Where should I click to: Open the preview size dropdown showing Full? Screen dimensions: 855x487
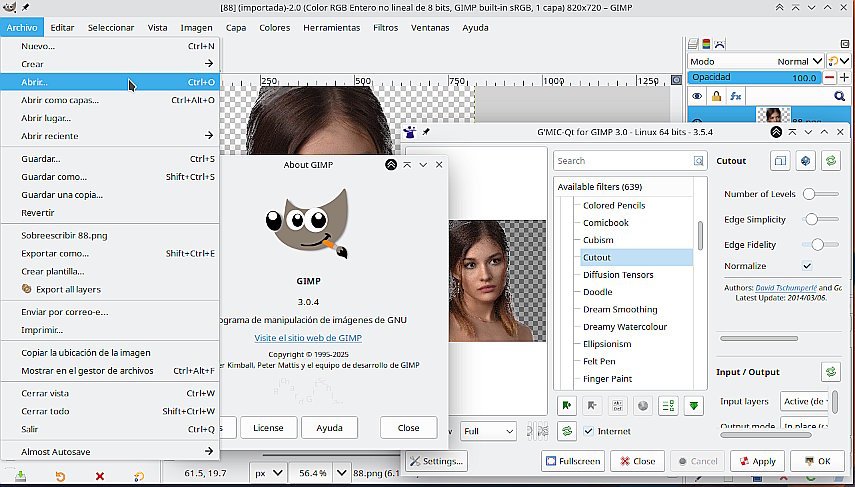point(490,431)
